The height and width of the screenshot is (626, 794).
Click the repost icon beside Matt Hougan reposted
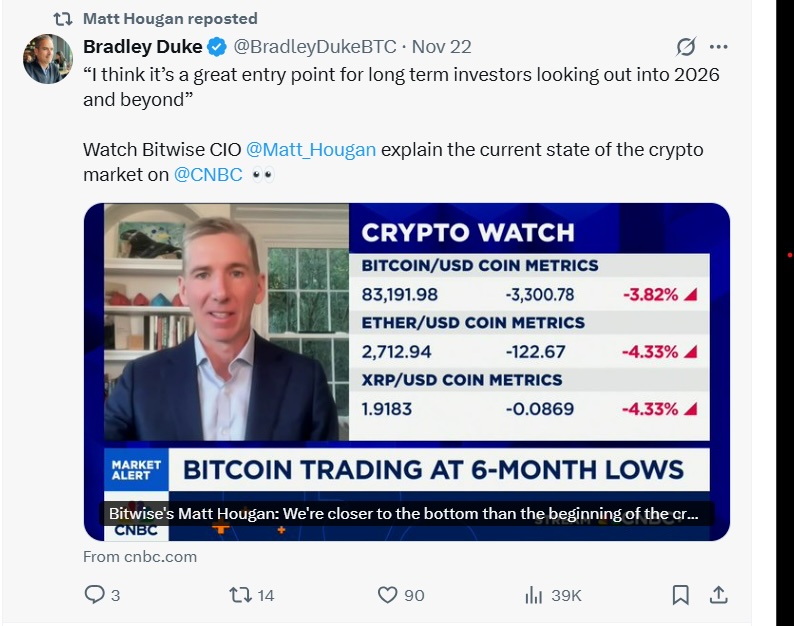(62, 18)
